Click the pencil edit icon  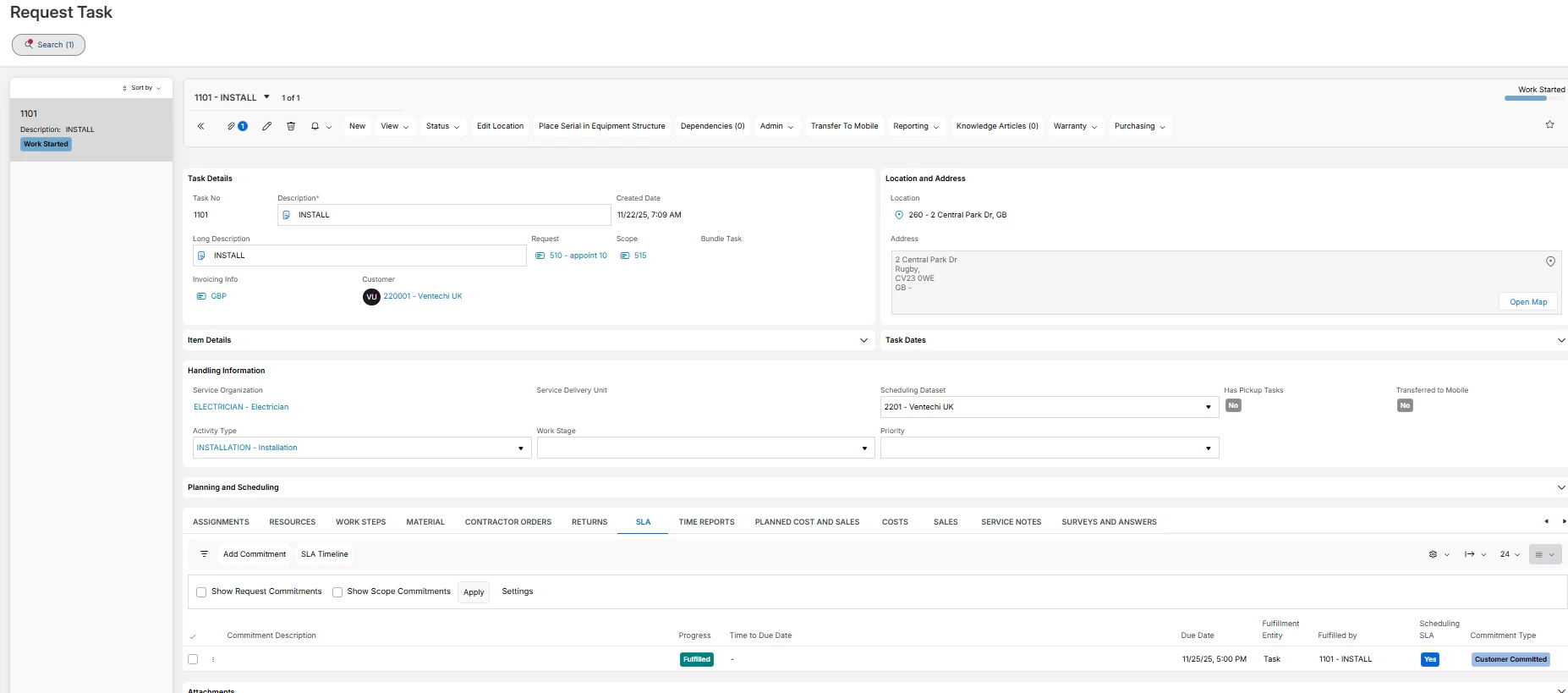(x=266, y=126)
